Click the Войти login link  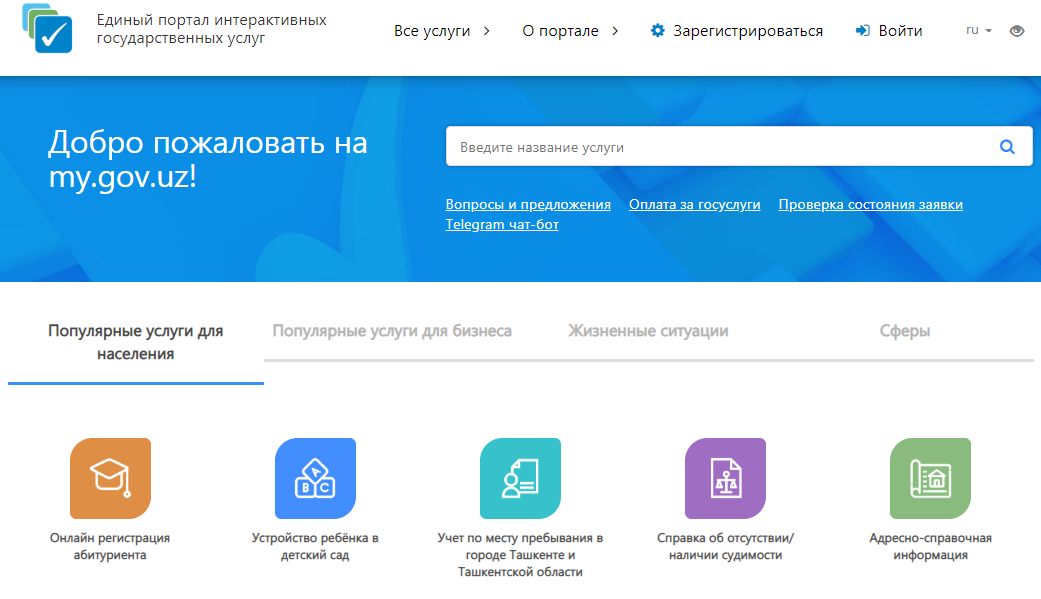900,31
